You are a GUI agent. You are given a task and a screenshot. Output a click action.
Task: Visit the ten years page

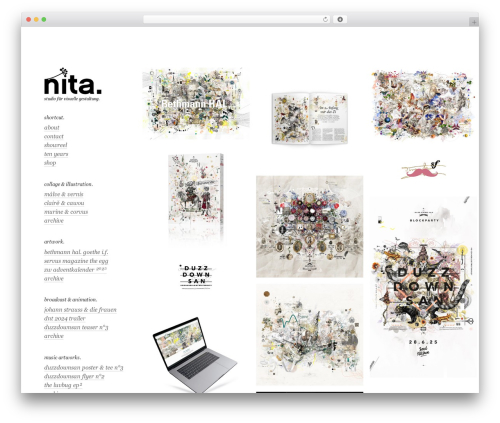[56, 154]
